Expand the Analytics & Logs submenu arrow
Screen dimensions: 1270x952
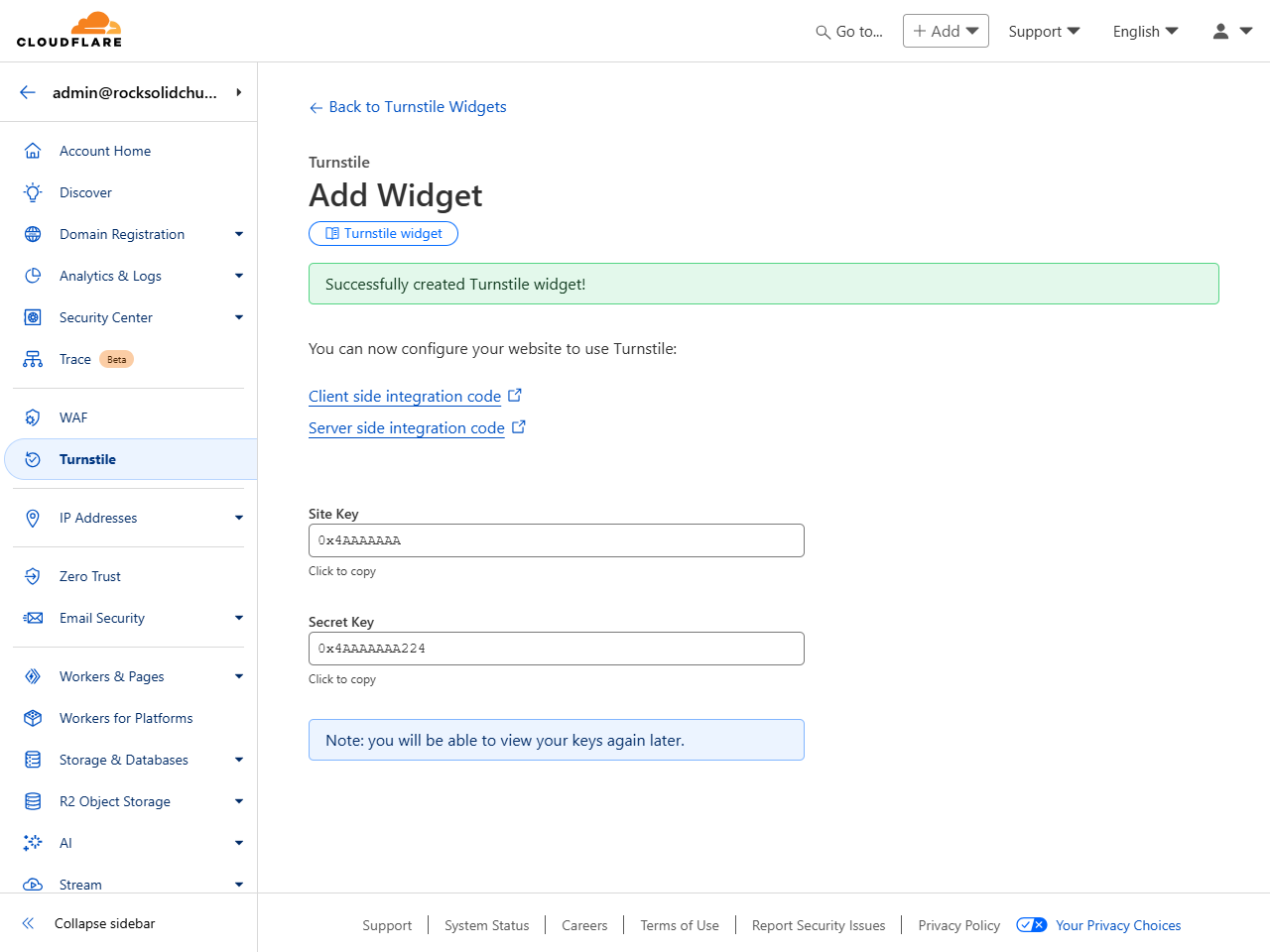pos(239,276)
